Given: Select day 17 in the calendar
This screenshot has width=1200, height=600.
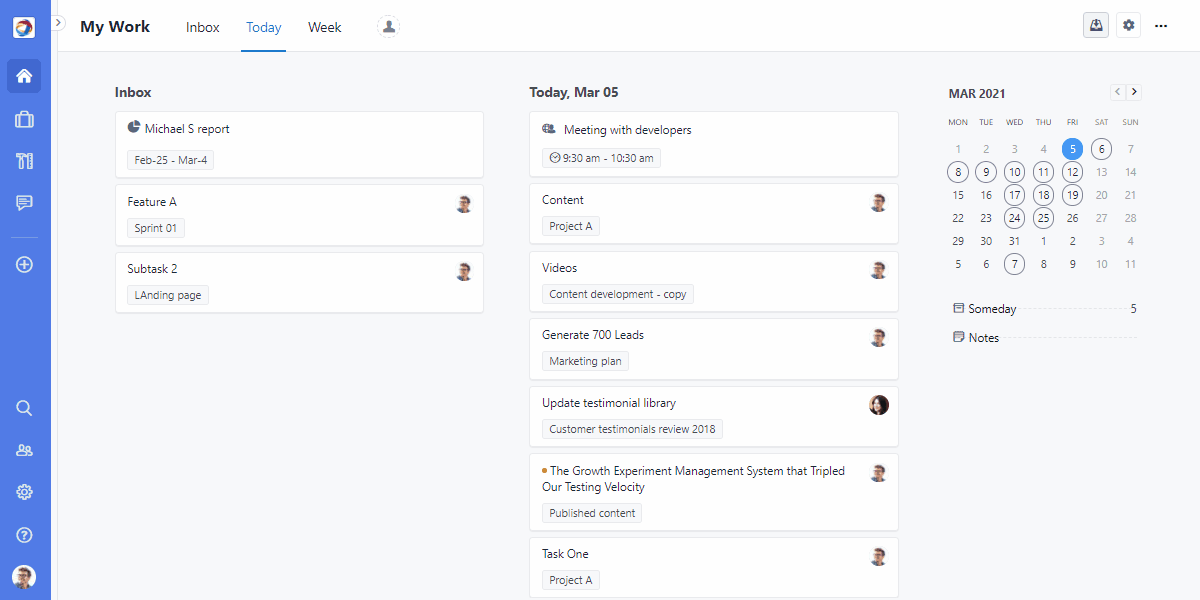Looking at the screenshot, I should pos(1015,195).
